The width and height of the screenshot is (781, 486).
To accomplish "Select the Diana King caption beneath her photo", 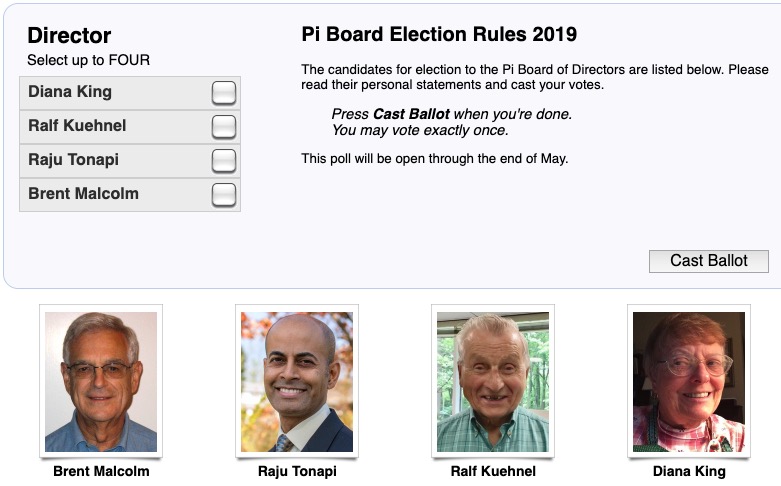I will click(689, 471).
